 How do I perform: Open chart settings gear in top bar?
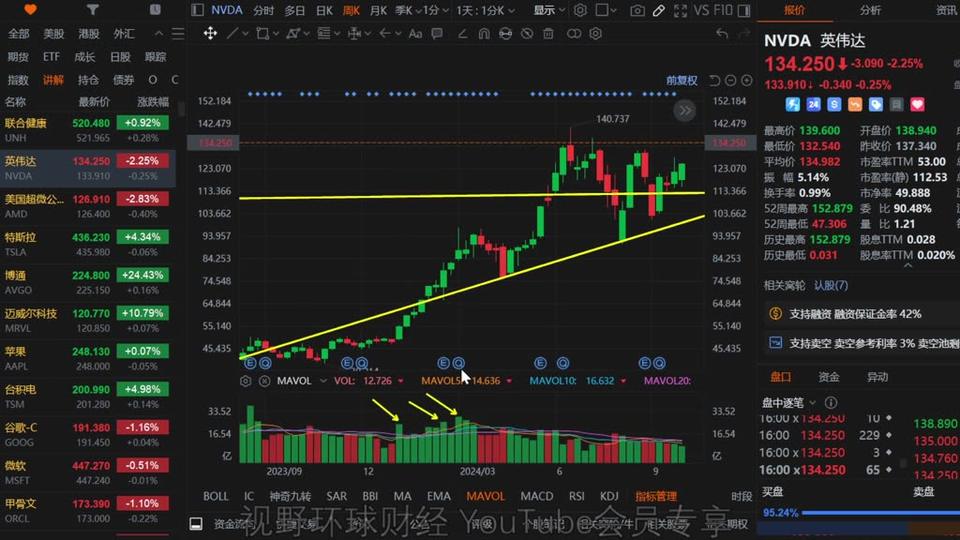point(580,10)
